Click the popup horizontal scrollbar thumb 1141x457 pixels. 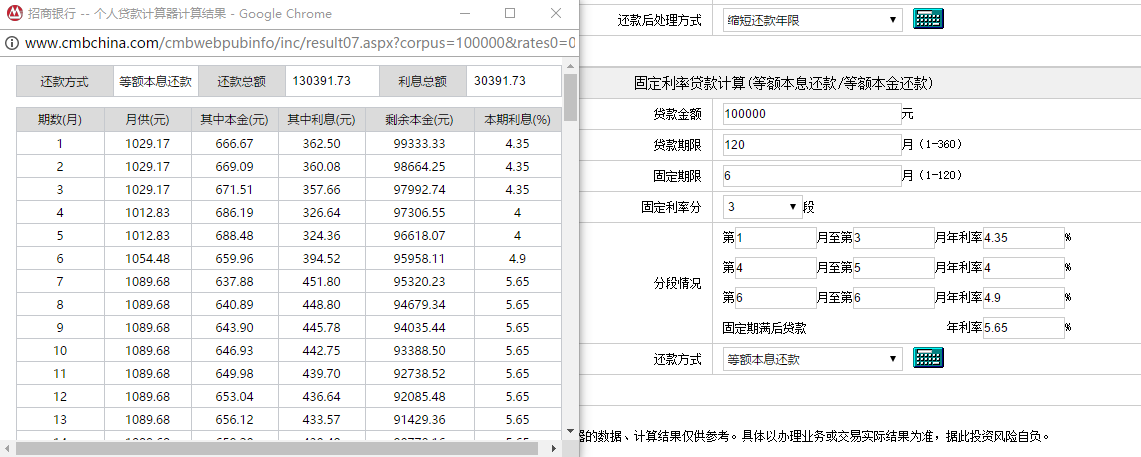coord(277,448)
